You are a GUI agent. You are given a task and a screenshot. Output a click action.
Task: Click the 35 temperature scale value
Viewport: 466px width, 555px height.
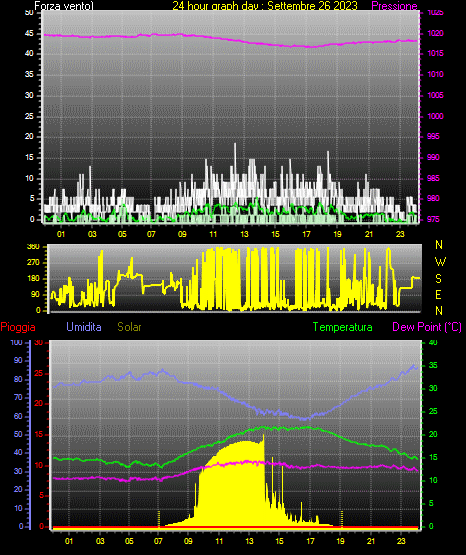[433, 365]
